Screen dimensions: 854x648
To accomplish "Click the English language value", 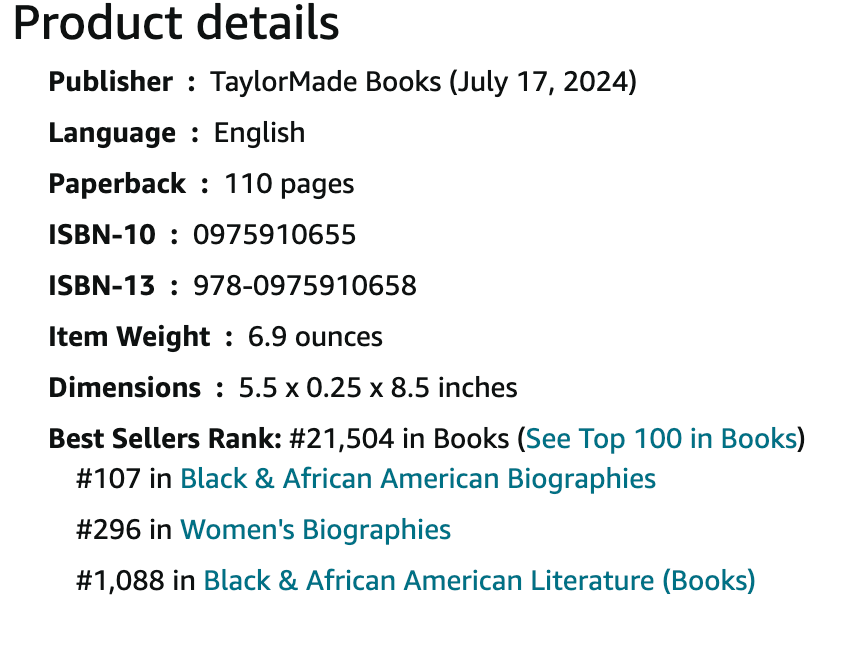I will coord(259,133).
